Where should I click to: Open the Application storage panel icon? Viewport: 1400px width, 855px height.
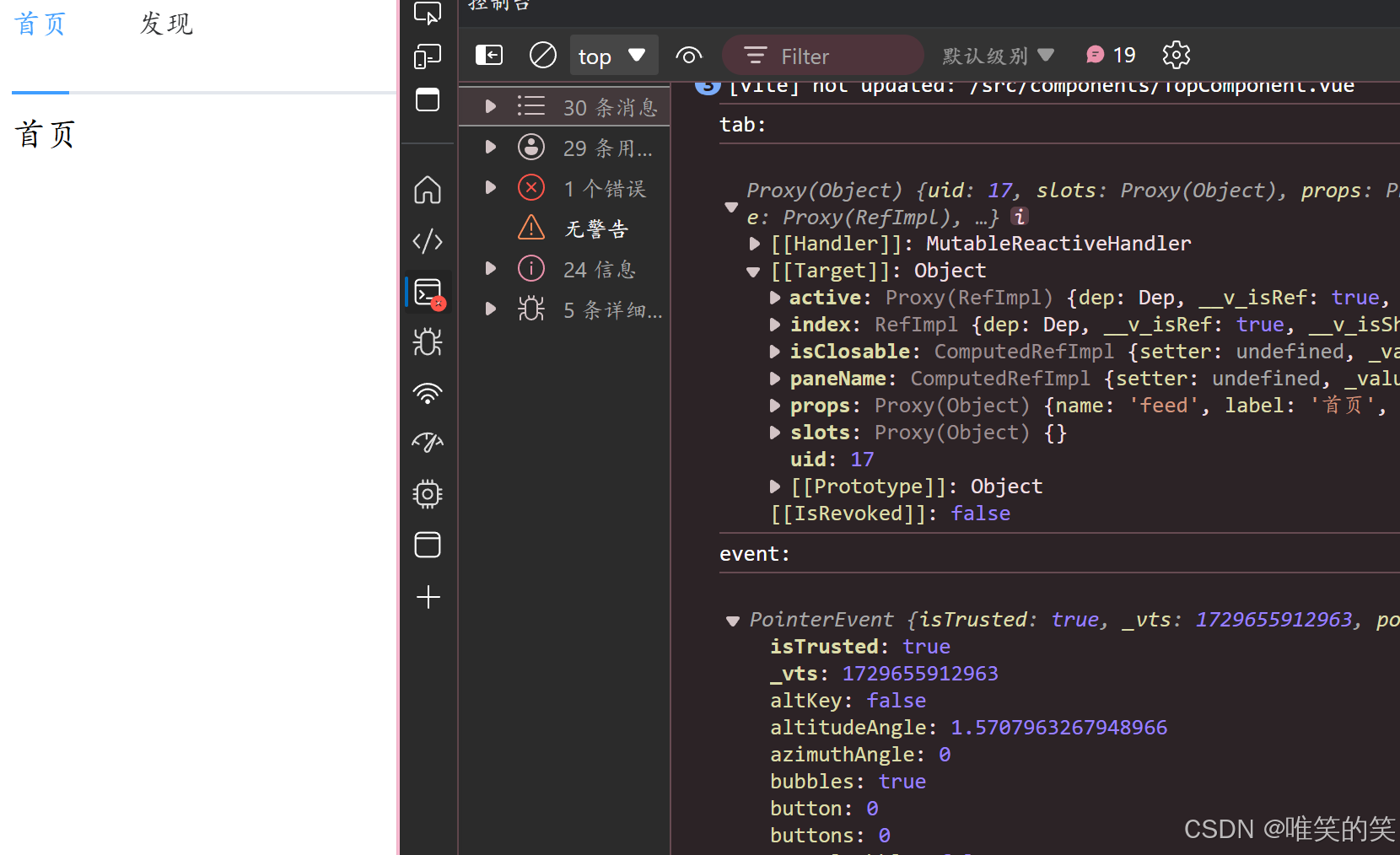(428, 545)
